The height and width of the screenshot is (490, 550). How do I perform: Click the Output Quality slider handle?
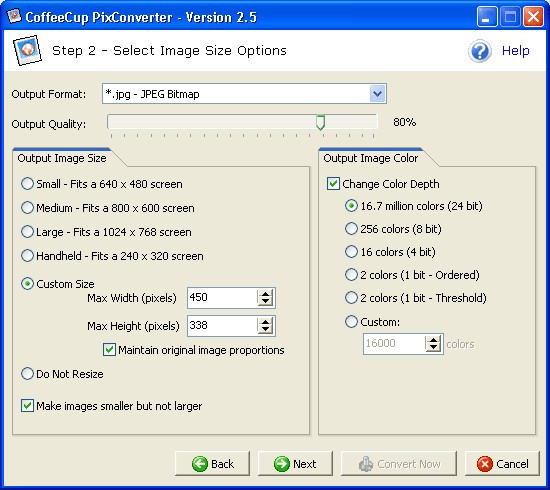[x=320, y=122]
